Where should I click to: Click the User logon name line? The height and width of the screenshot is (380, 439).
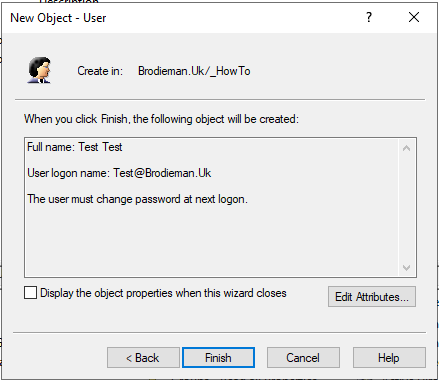coord(119,173)
